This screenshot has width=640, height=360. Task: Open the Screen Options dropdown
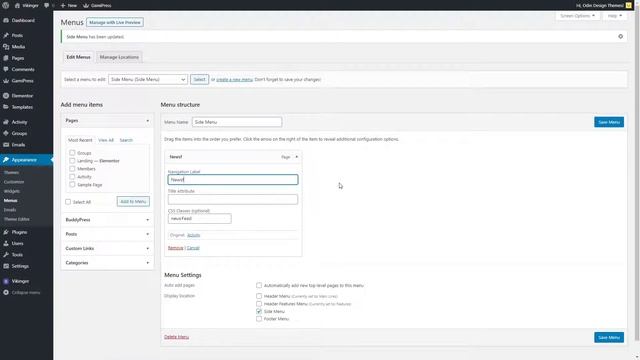coord(578,16)
